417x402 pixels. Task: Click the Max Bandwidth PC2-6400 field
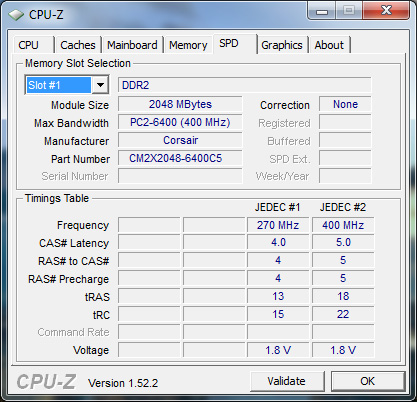point(180,122)
